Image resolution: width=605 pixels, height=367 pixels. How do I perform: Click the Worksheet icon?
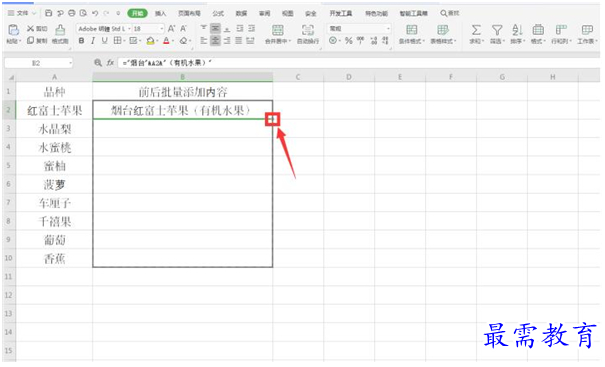587,30
